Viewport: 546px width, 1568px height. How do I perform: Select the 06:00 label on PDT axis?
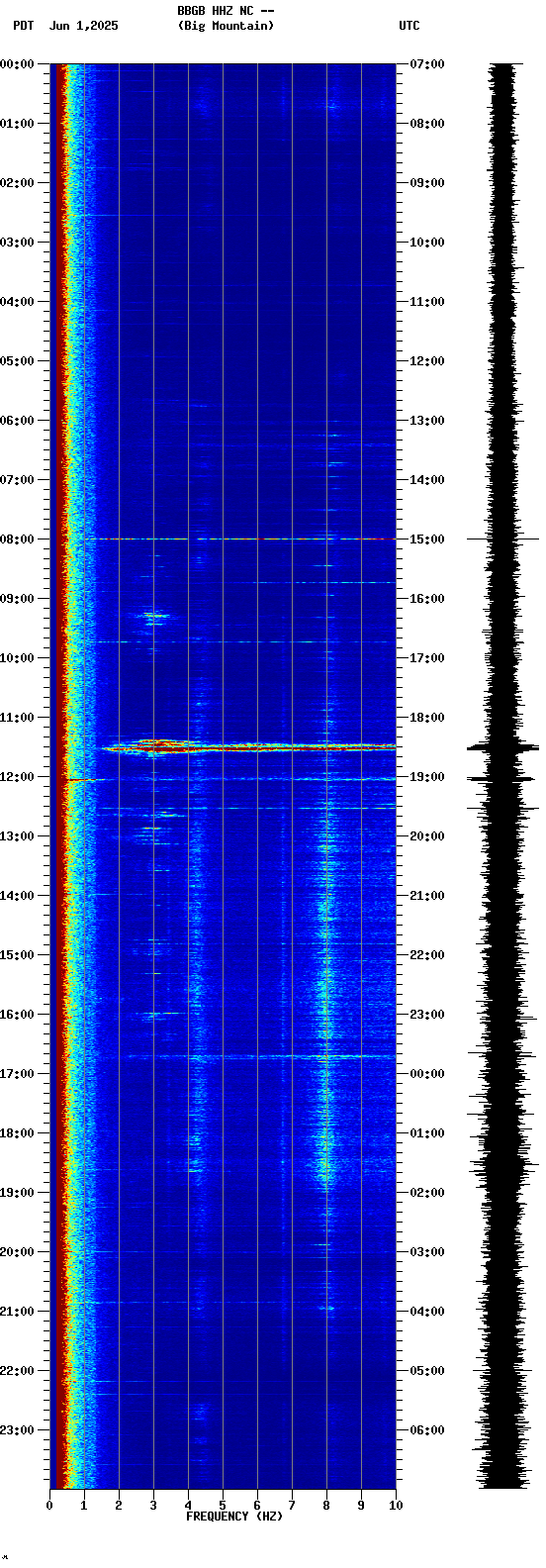click(x=17, y=421)
